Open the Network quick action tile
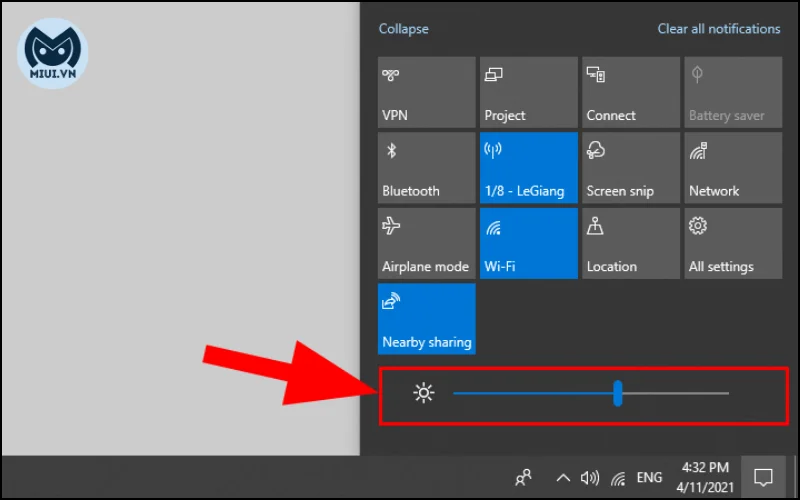 (733, 168)
